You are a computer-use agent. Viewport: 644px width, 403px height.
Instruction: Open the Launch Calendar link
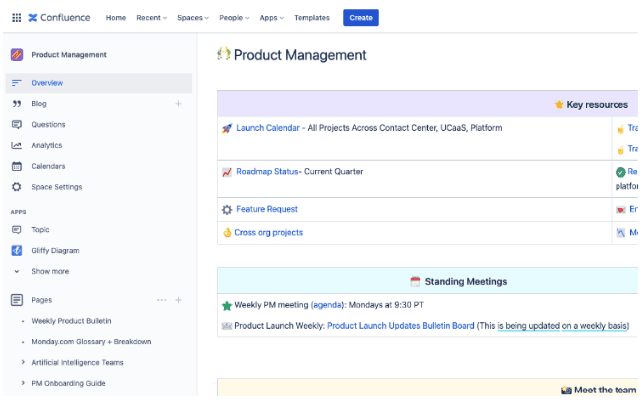click(x=268, y=128)
